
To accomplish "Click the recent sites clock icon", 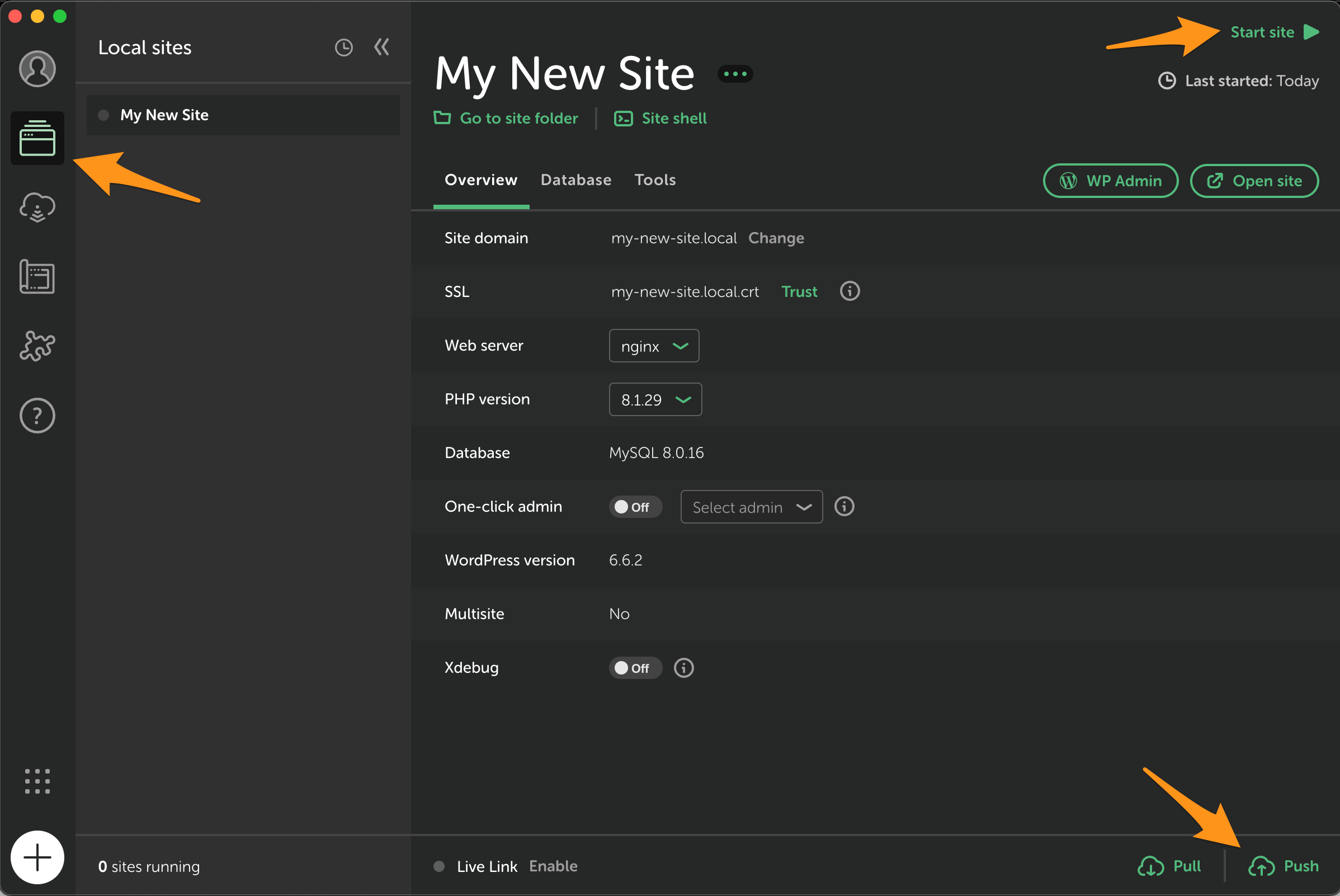I will tap(343, 48).
